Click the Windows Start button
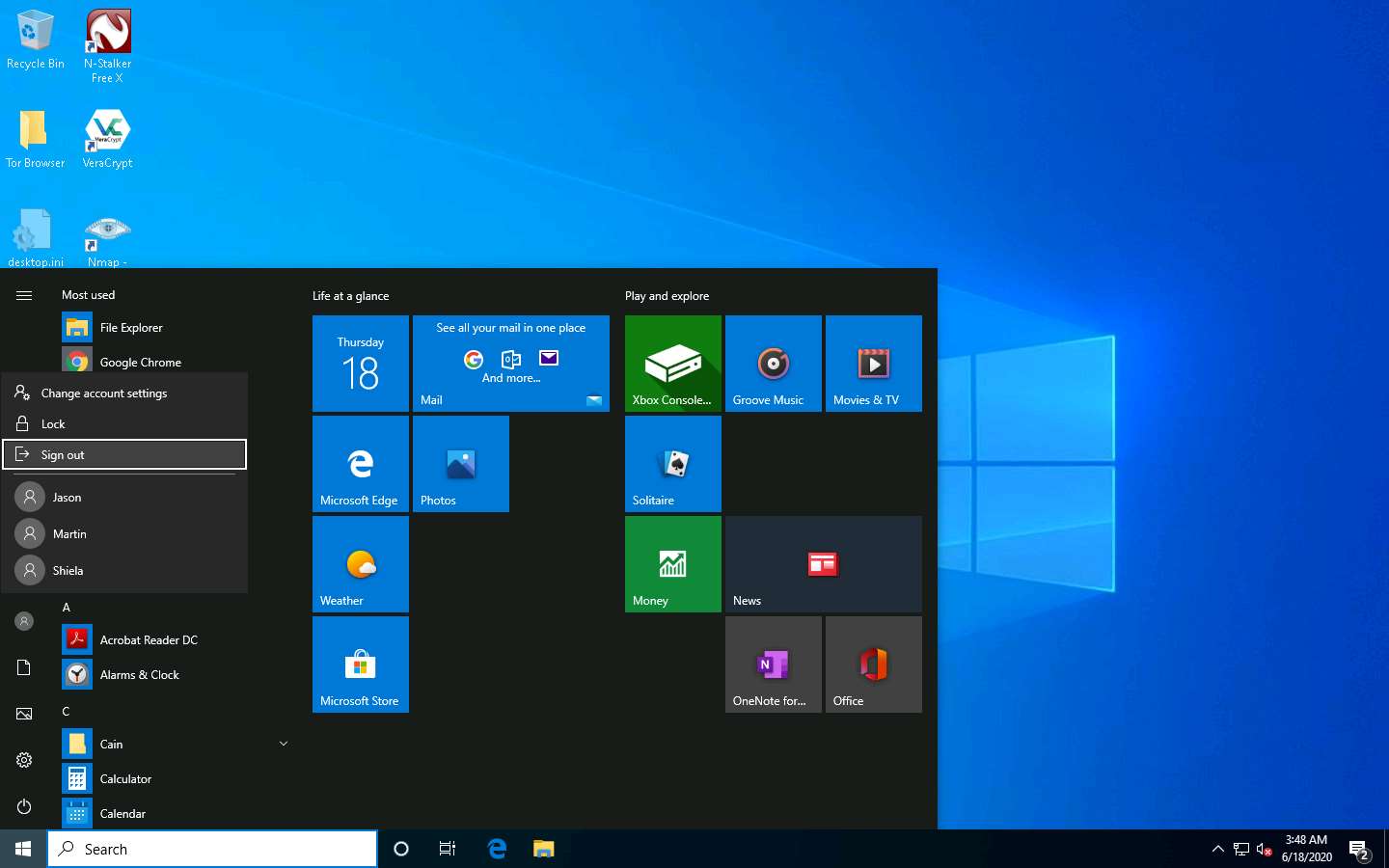Image resolution: width=1389 pixels, height=868 pixels. tap(23, 849)
